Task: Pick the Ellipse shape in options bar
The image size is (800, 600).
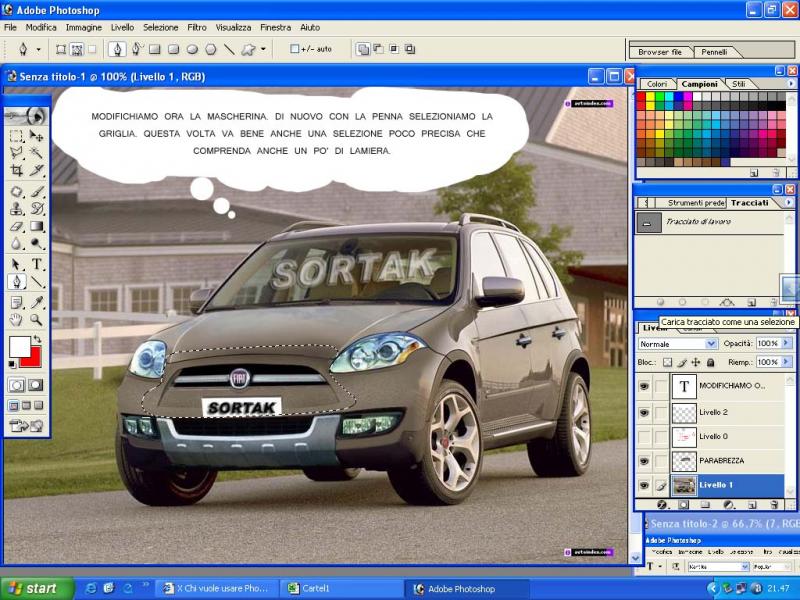Action: click(x=192, y=49)
